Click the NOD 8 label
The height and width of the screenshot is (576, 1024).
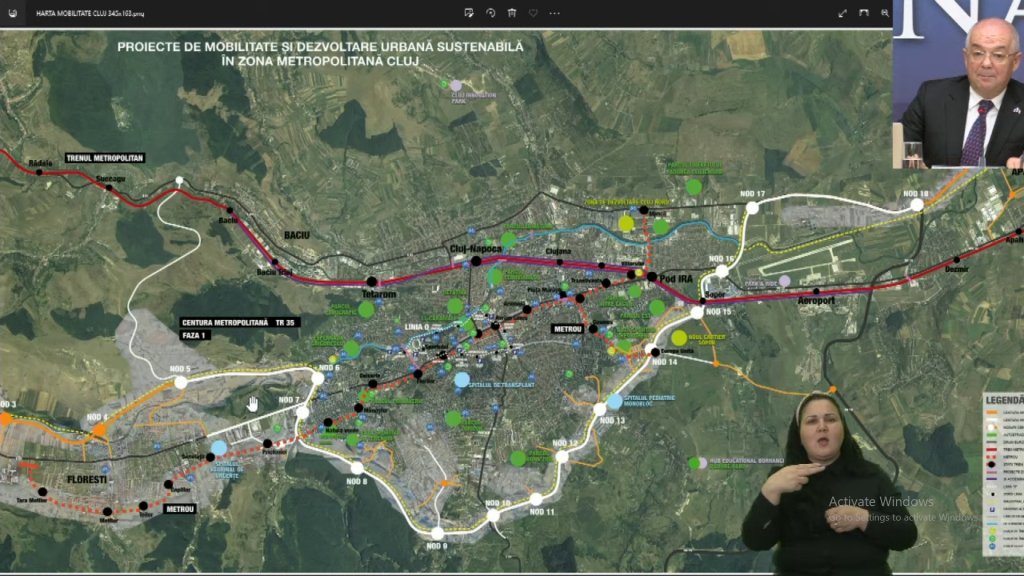(357, 481)
